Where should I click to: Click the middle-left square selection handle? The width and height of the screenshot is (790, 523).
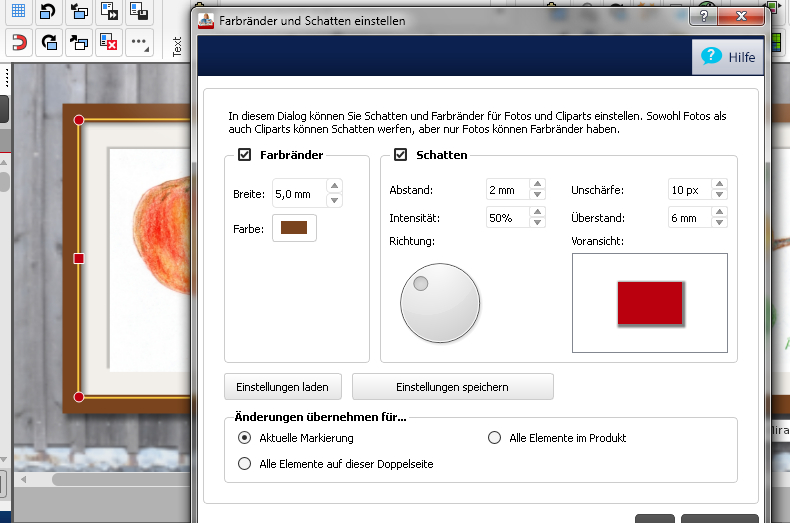pyautogui.click(x=79, y=258)
